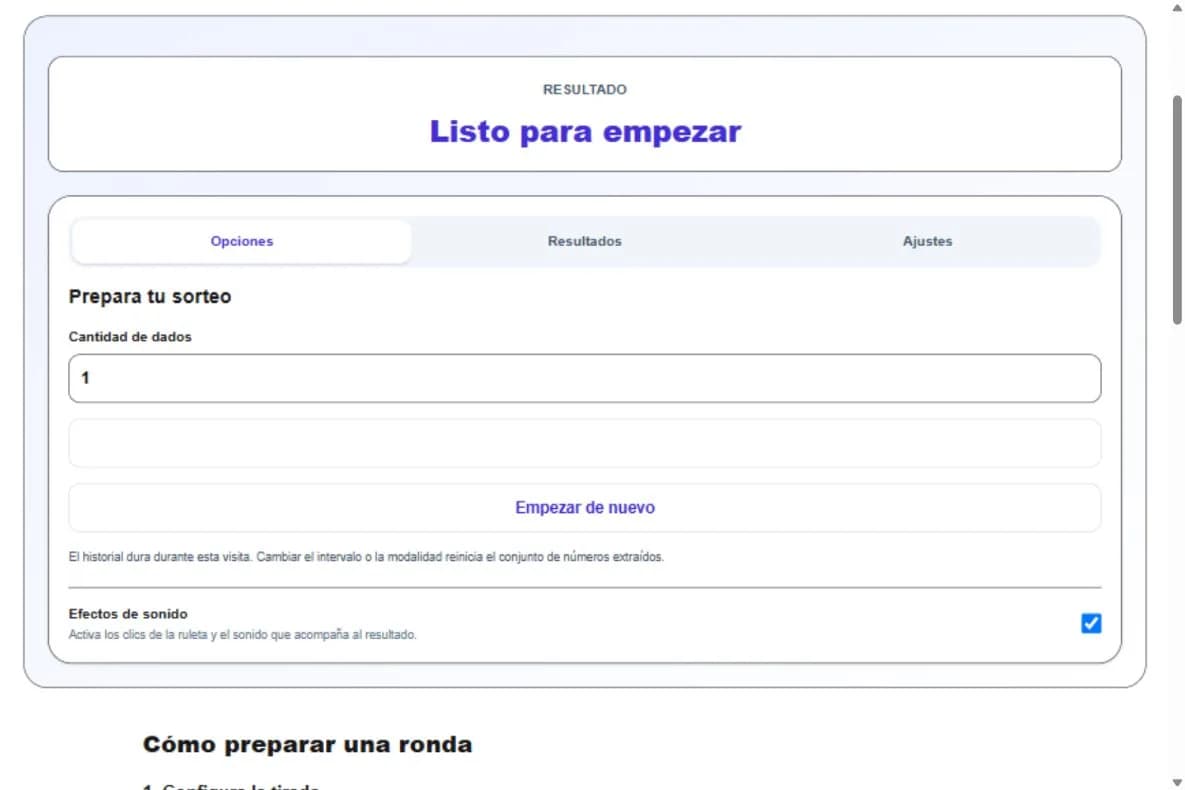Click the 'Cómo preparar una ronda' heading
The width and height of the screenshot is (1185, 790).
coord(307,745)
